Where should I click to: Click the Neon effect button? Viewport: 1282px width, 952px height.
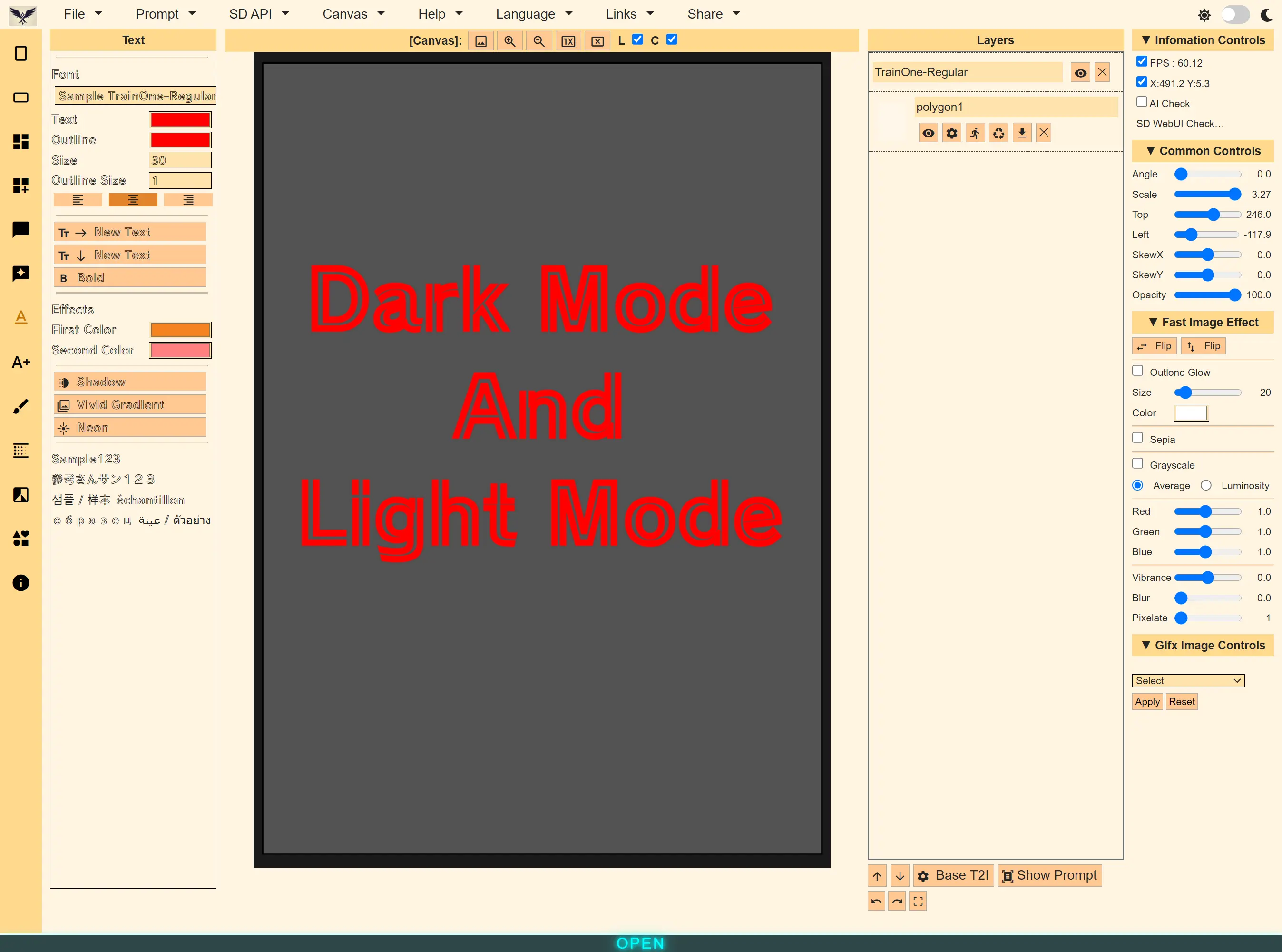point(130,428)
